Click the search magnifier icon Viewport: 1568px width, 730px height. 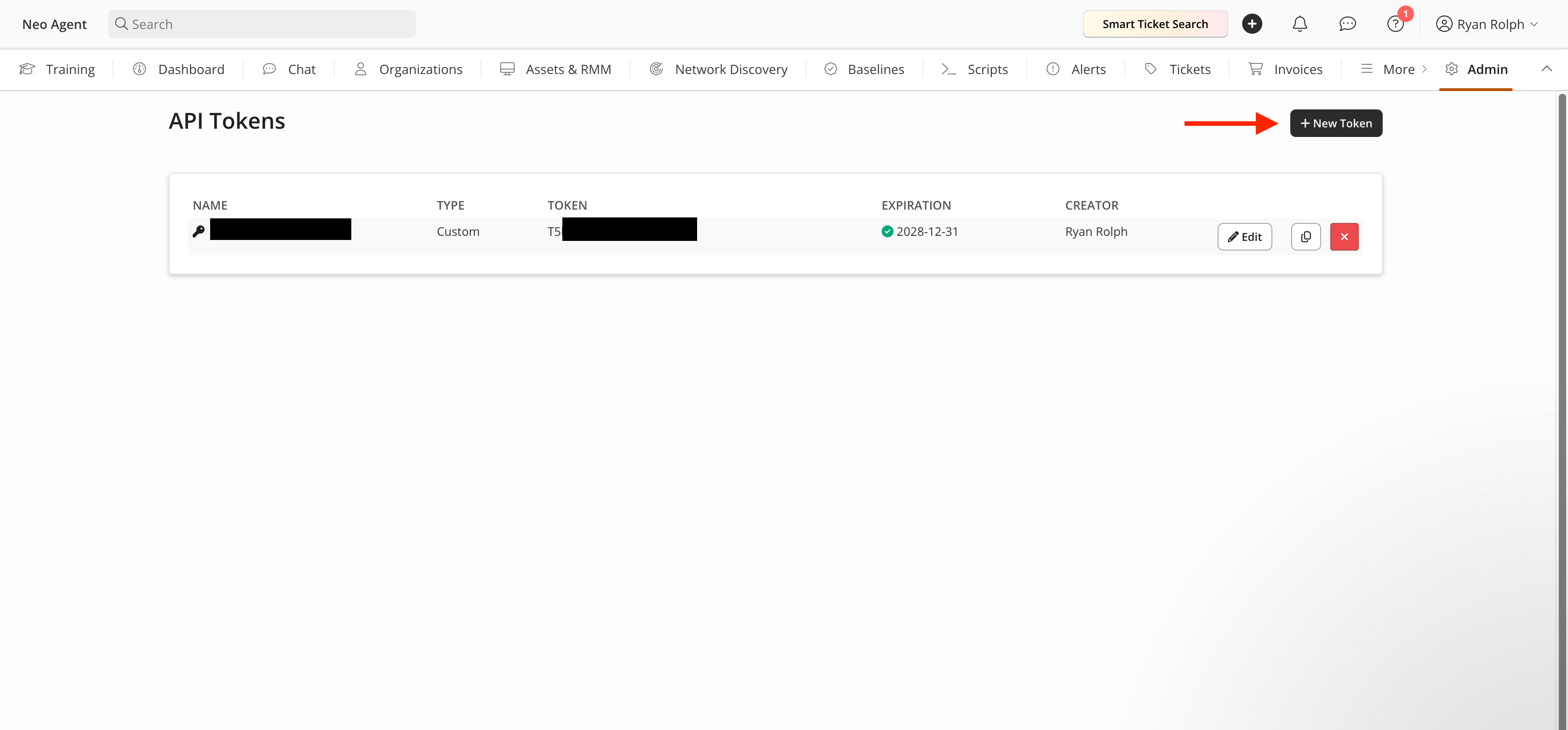tap(121, 24)
